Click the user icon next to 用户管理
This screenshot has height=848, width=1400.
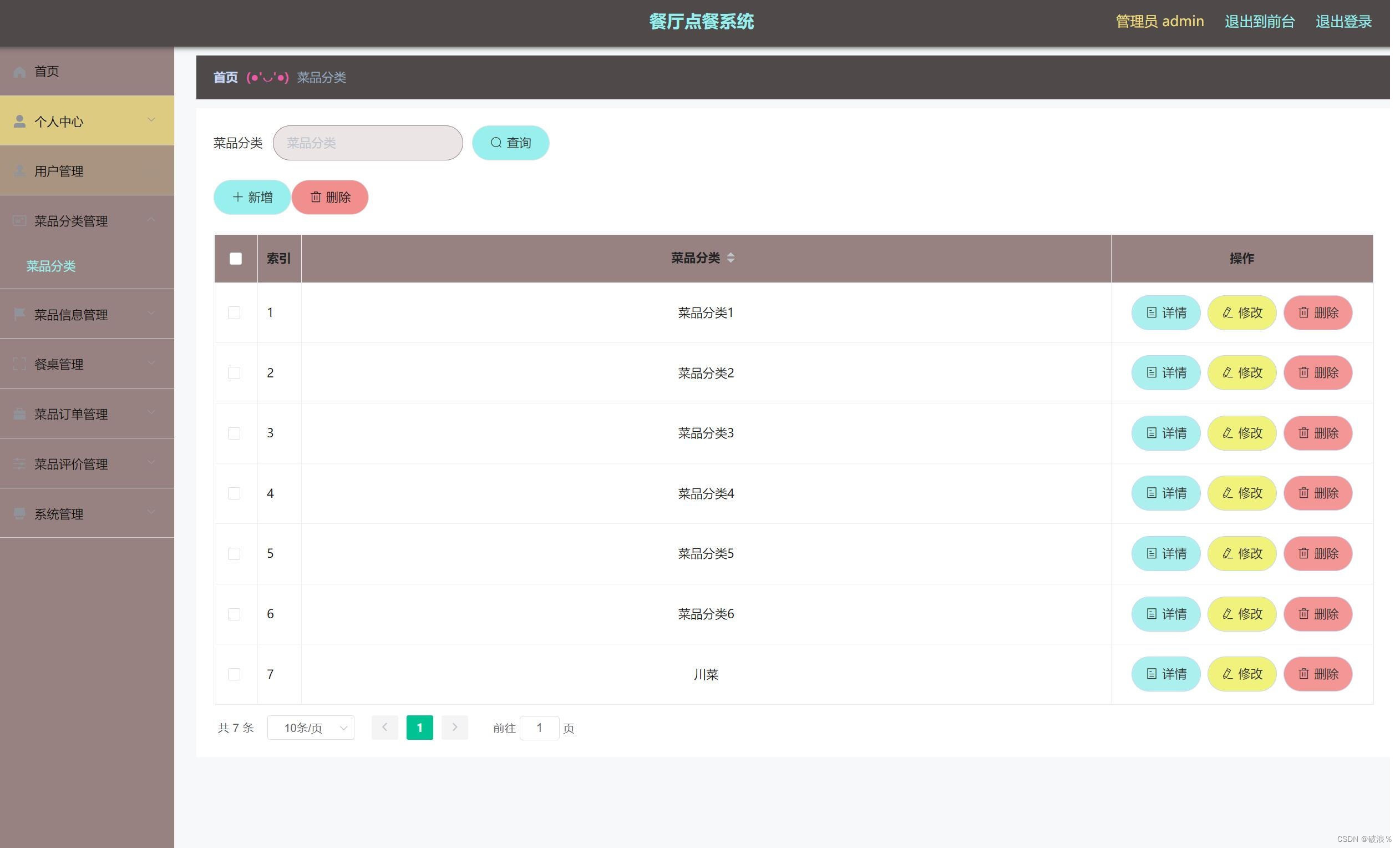[19, 171]
